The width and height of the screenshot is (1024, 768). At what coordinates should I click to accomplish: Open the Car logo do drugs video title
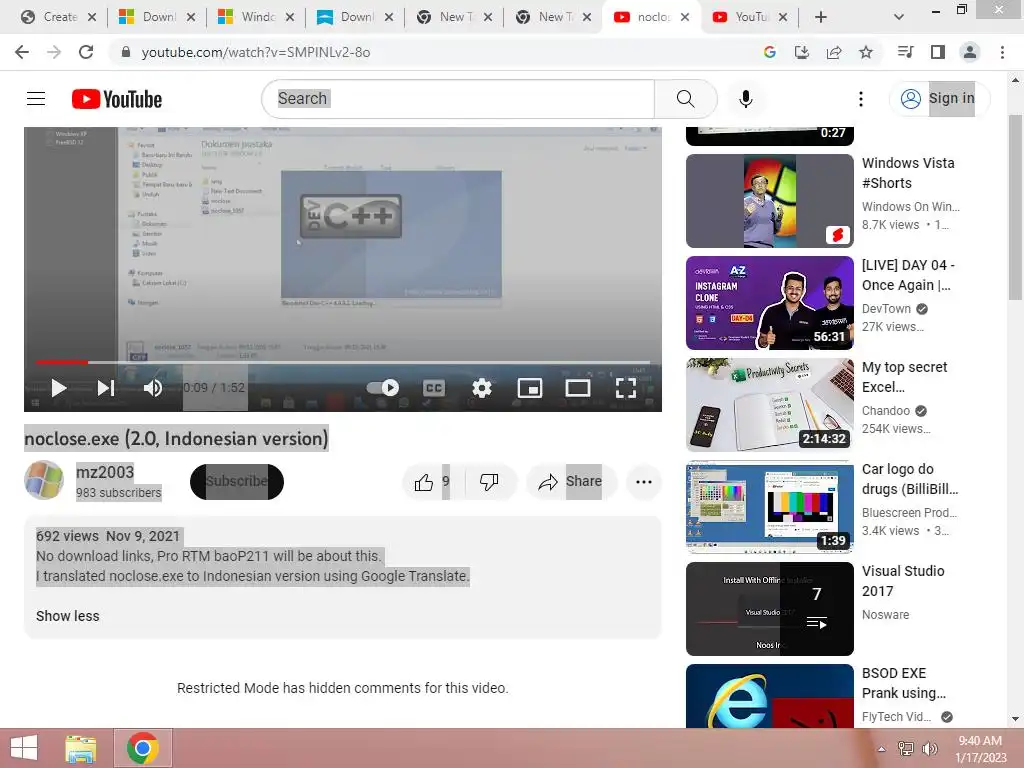click(910, 479)
